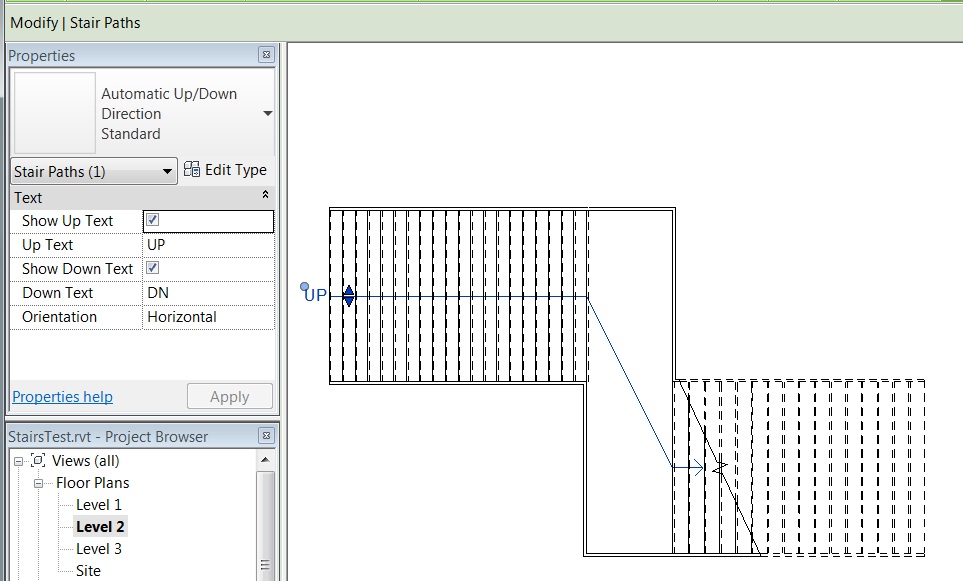Open the stair path type selector dropdown

268,113
